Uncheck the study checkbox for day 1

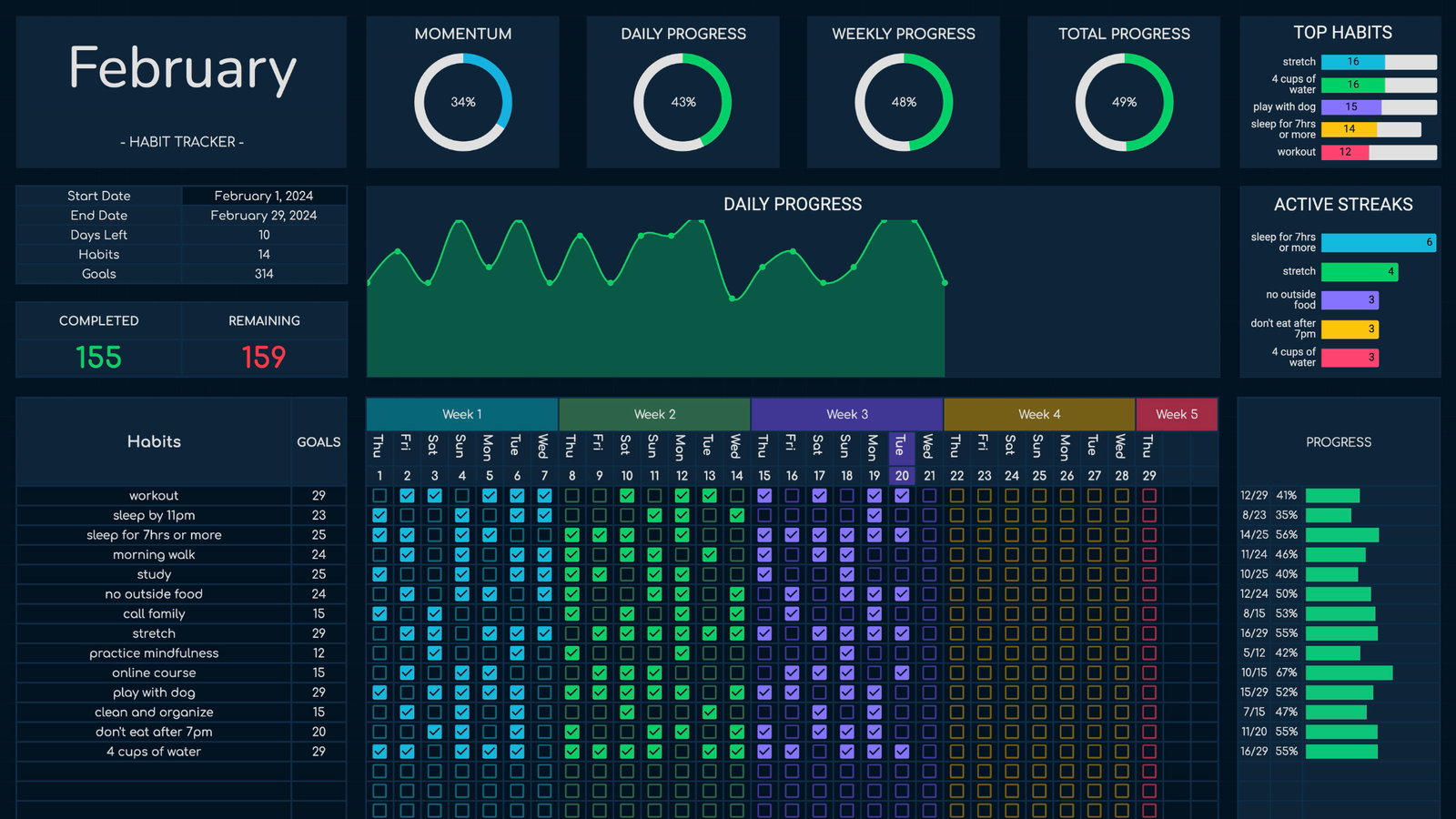pyautogui.click(x=379, y=574)
